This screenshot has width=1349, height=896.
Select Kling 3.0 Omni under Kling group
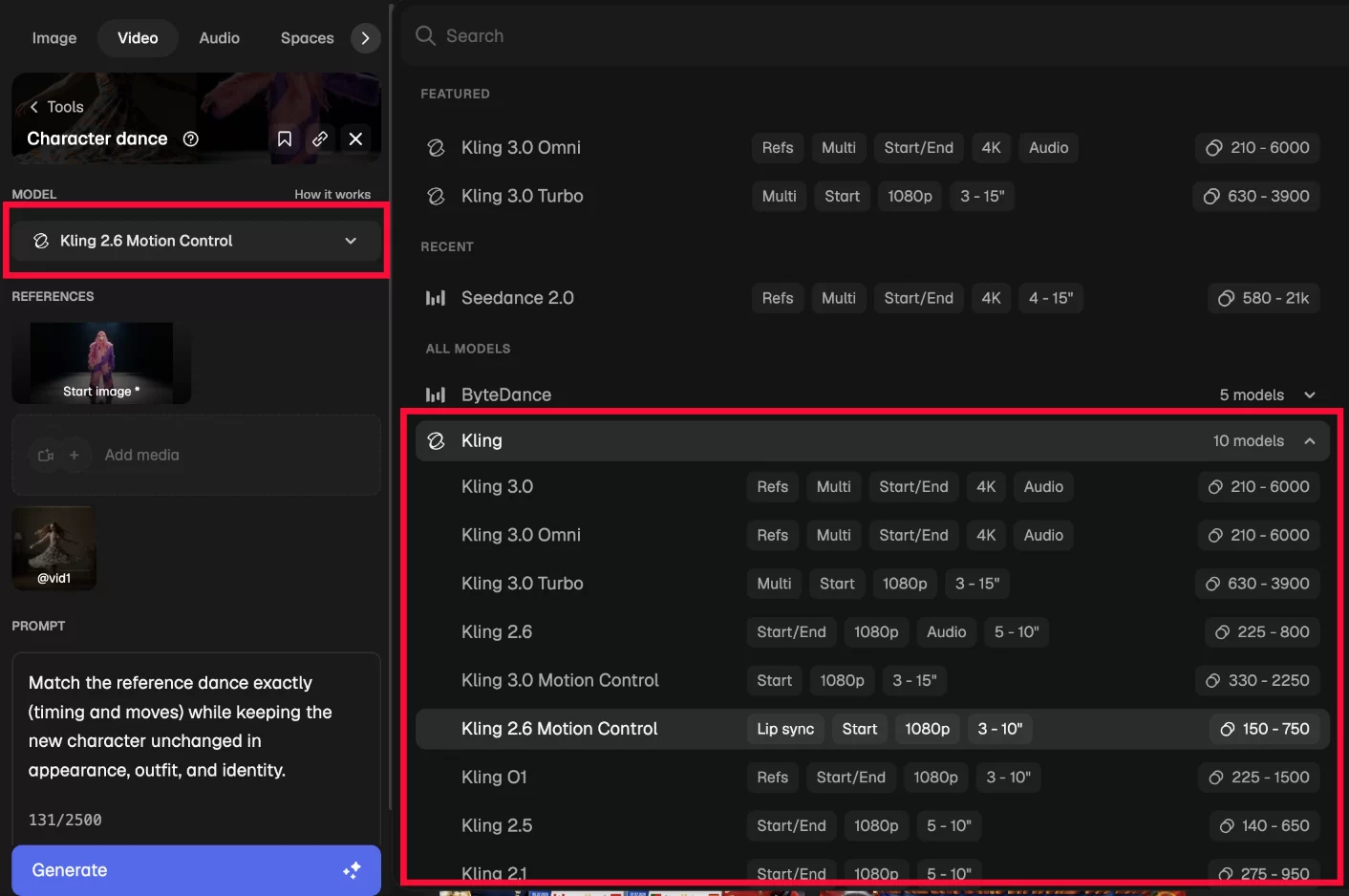872,535
